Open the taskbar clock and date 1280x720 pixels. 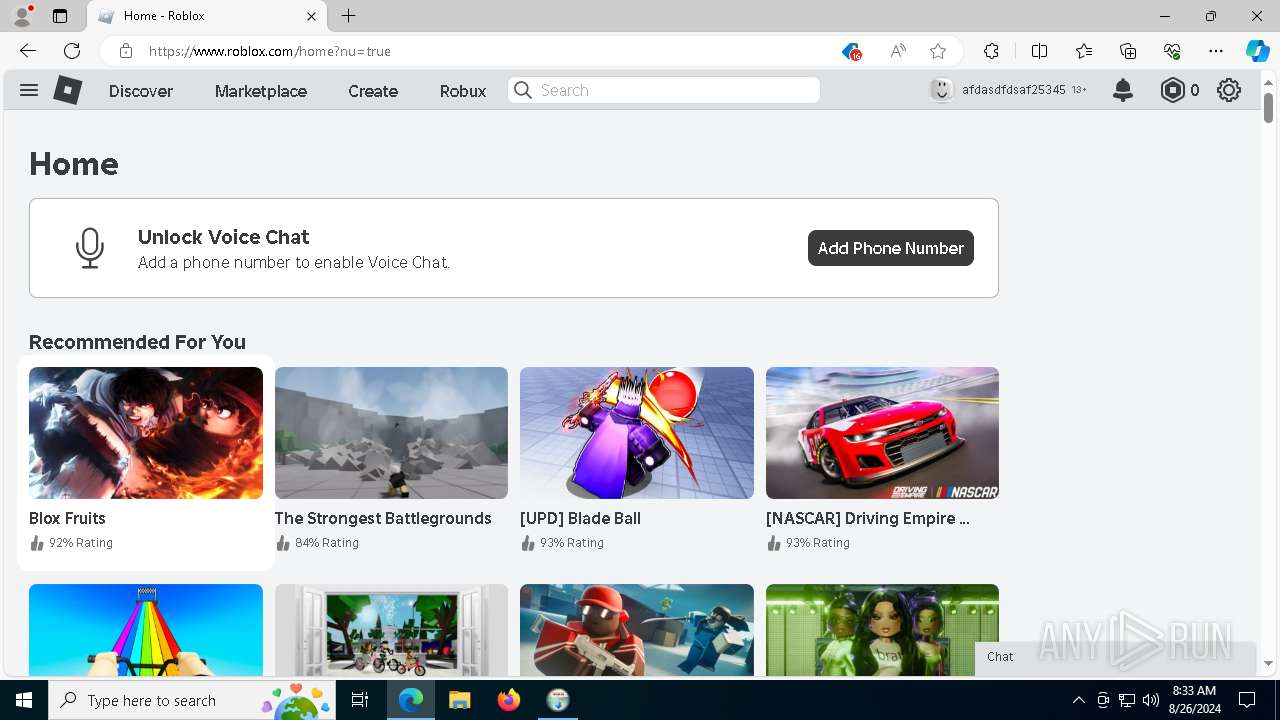point(1194,700)
